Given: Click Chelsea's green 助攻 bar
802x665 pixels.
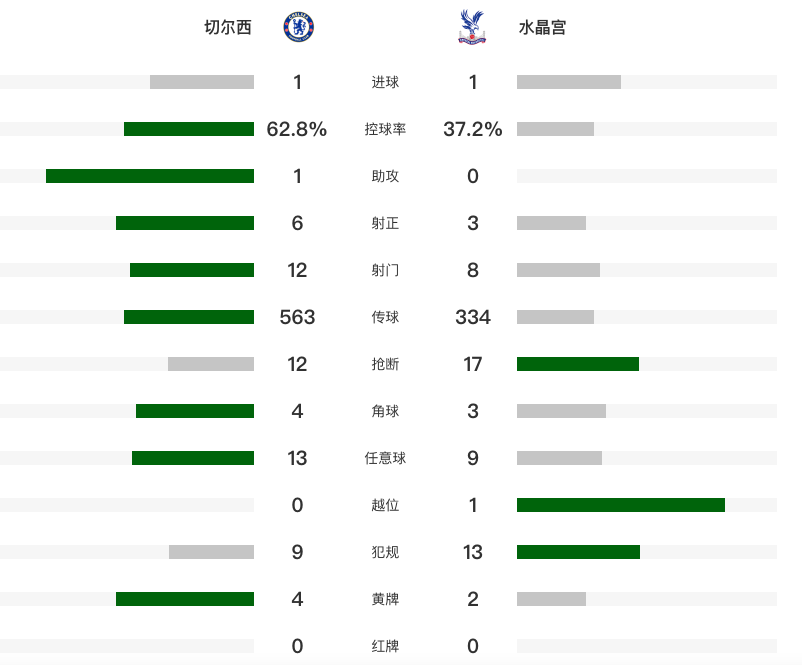Looking at the screenshot, I should [x=150, y=176].
